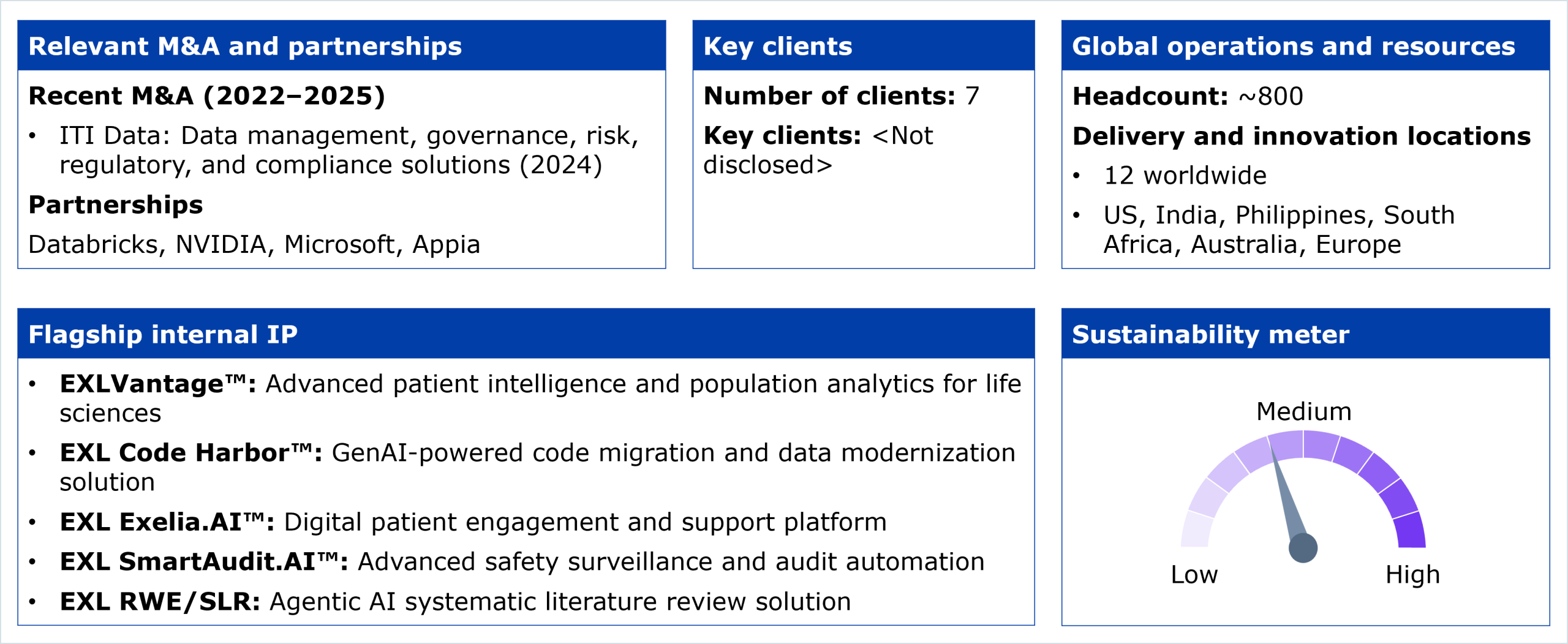
Task: Select the 'High' gauge label
Action: click(x=1412, y=574)
